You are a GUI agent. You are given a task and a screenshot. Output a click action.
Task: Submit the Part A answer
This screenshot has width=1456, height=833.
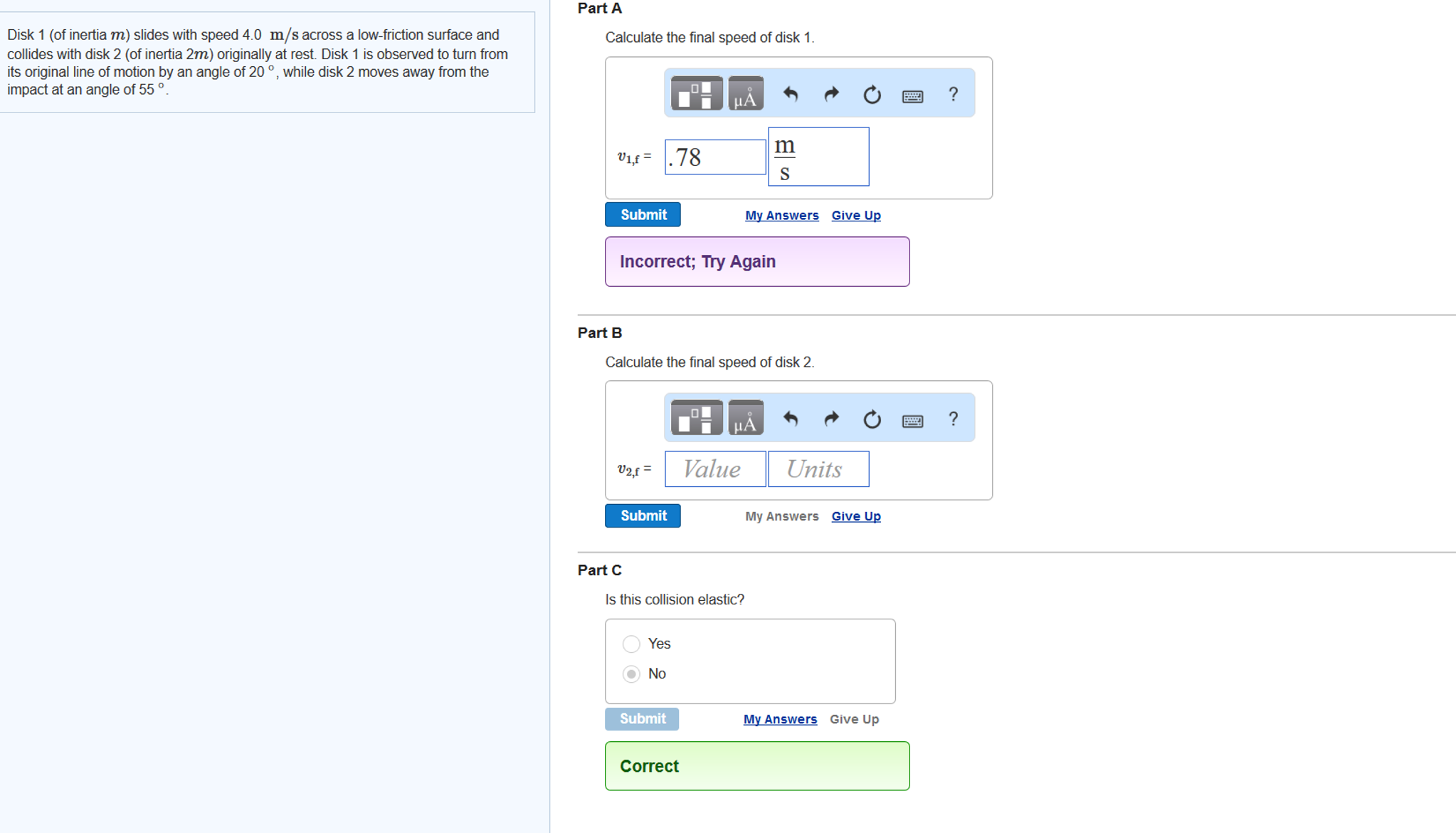point(642,214)
